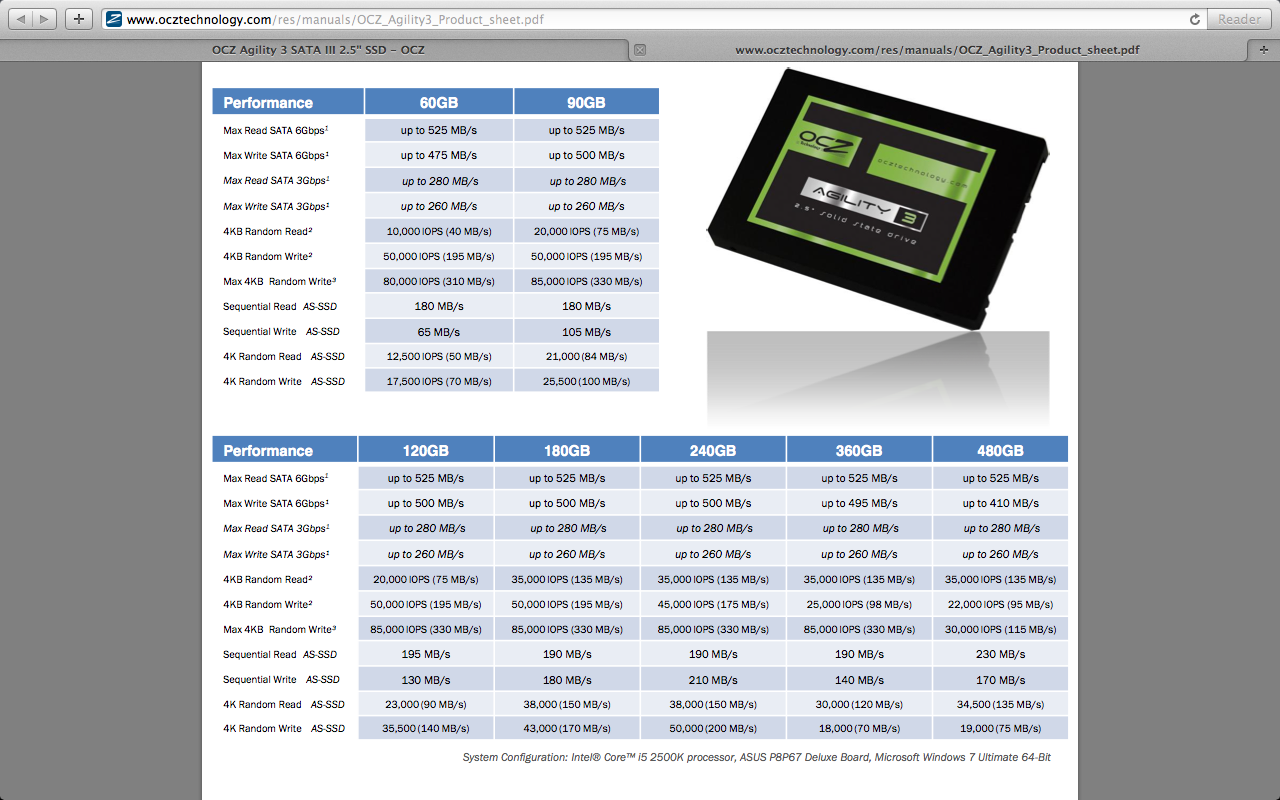Select '21,000 (84 MB/s)' cell
The image size is (1280, 800).
click(x=586, y=356)
